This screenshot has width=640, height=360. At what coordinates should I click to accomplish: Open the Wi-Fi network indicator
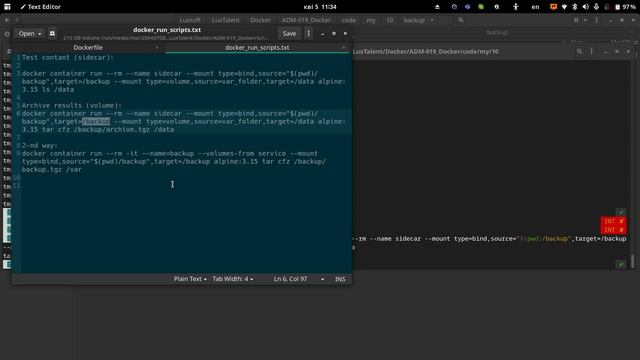click(564, 7)
